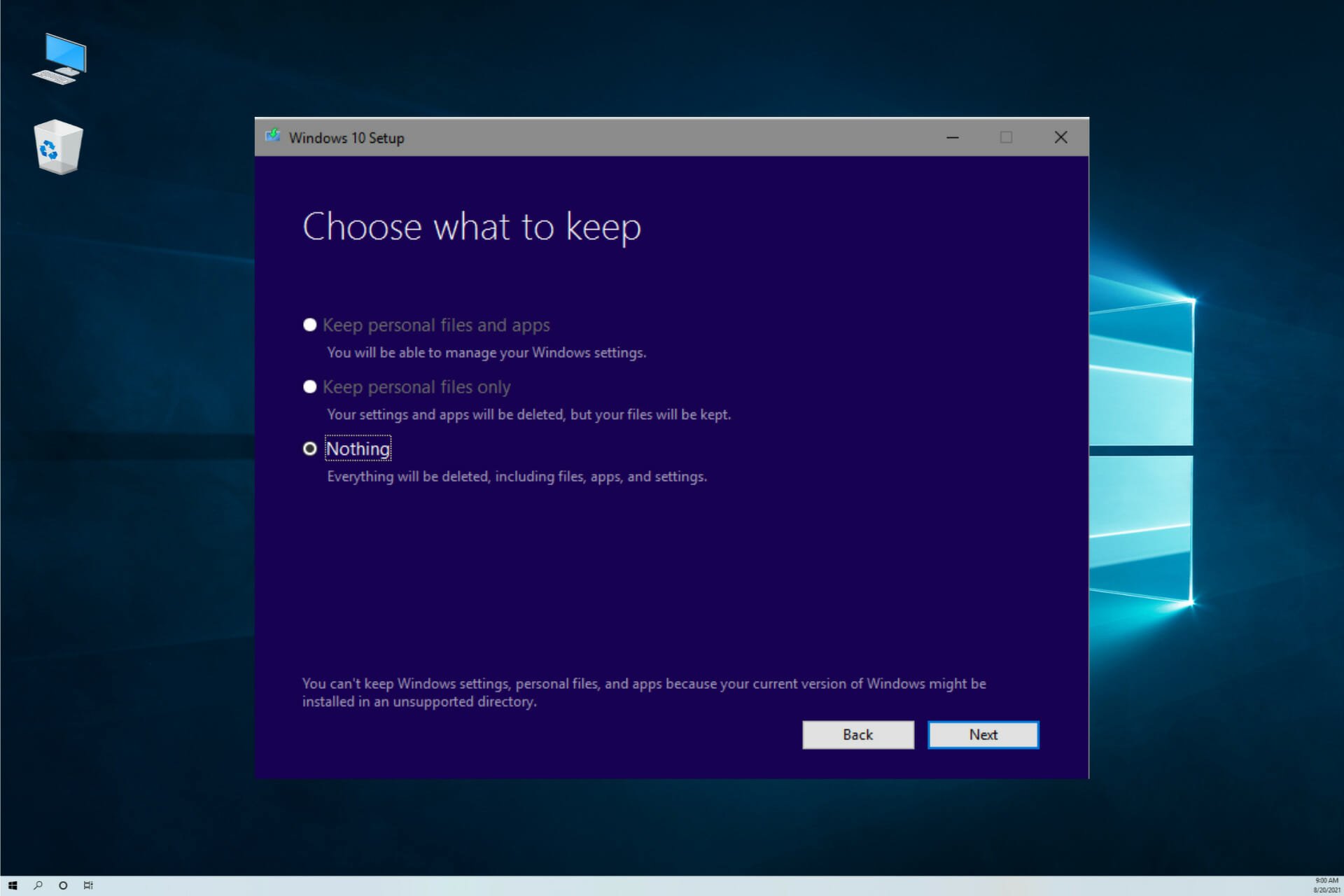The image size is (1344, 896).
Task: Click the disabled maximize button in Setup
Action: [x=1006, y=137]
